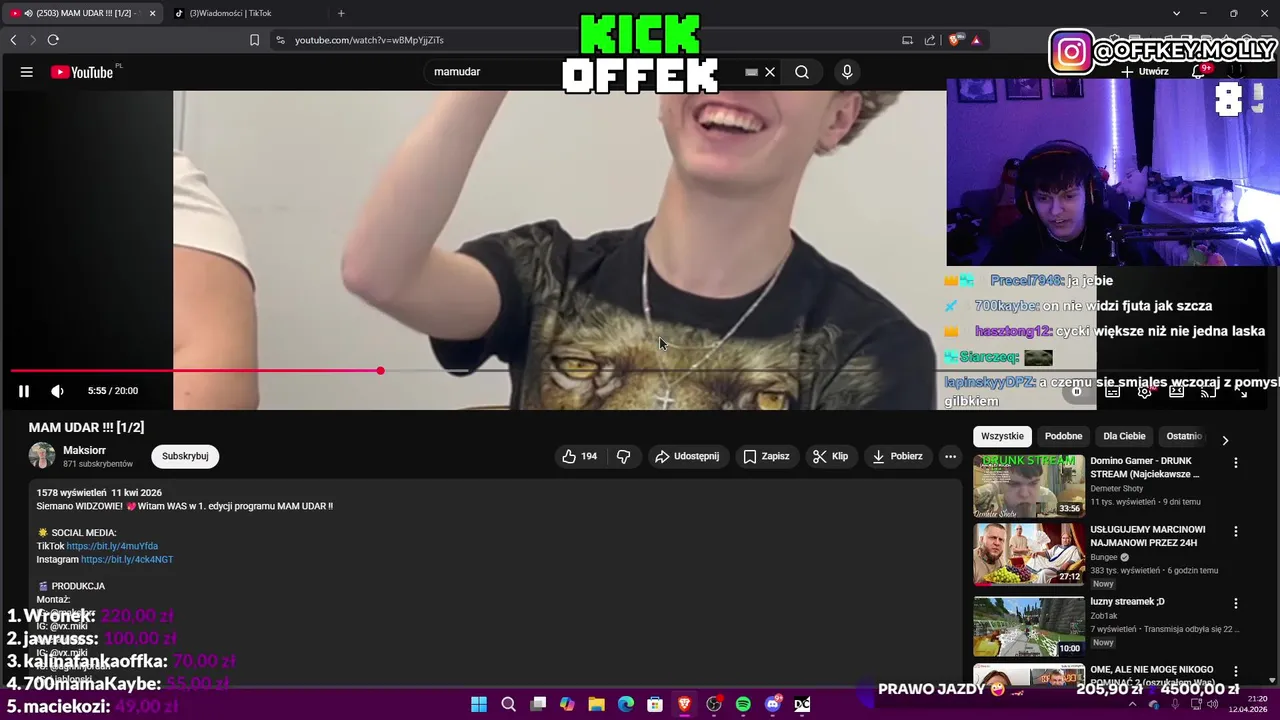Screen dimensions: 1280x720
Task: Toggle subtitles with the captions icon
Action: [1112, 392]
